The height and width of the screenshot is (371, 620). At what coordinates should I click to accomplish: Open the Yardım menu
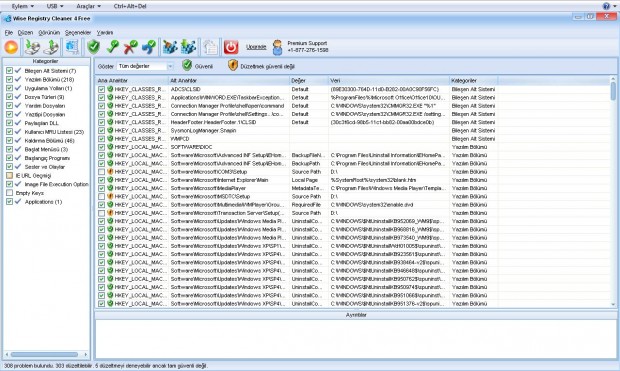click(105, 32)
